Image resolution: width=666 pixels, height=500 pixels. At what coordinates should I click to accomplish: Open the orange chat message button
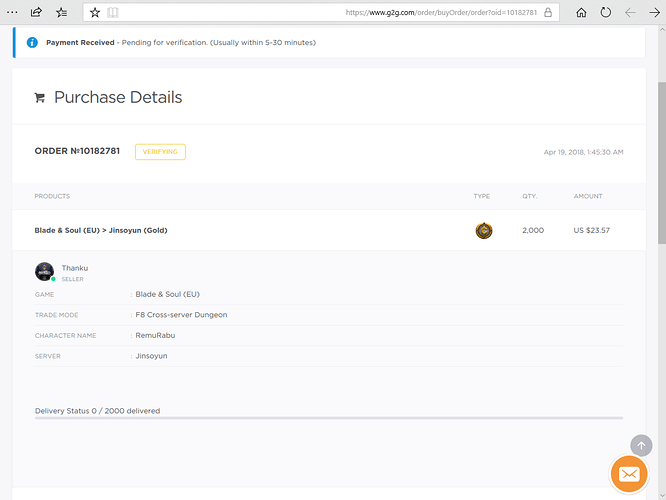tap(629, 474)
